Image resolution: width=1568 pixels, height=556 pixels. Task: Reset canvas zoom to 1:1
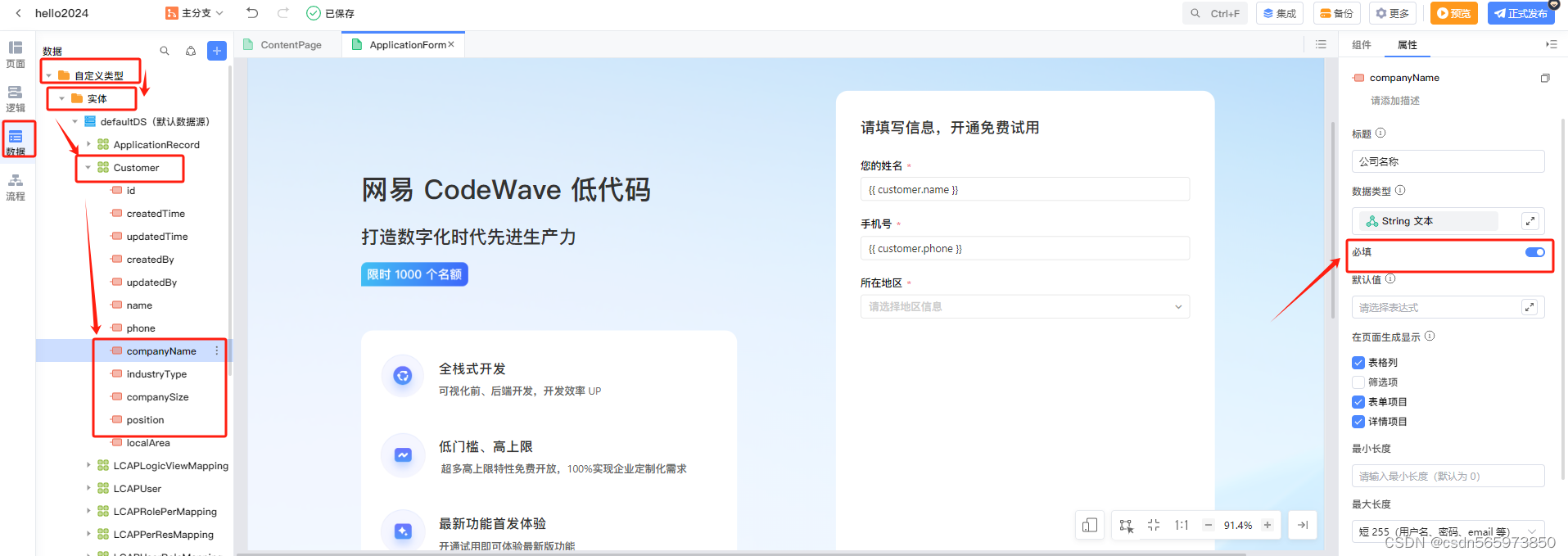[x=1182, y=525]
